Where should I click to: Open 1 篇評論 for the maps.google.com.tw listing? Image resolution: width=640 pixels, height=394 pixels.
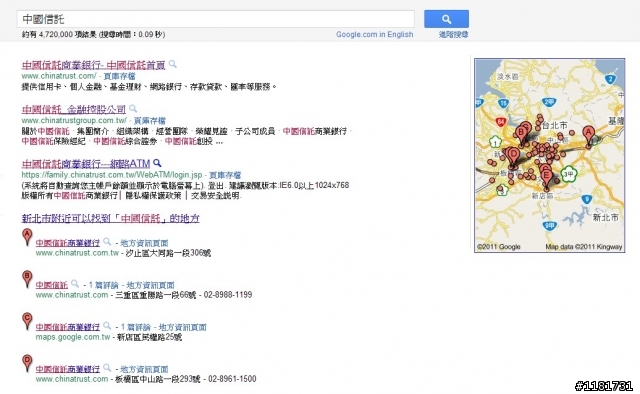click(136, 327)
